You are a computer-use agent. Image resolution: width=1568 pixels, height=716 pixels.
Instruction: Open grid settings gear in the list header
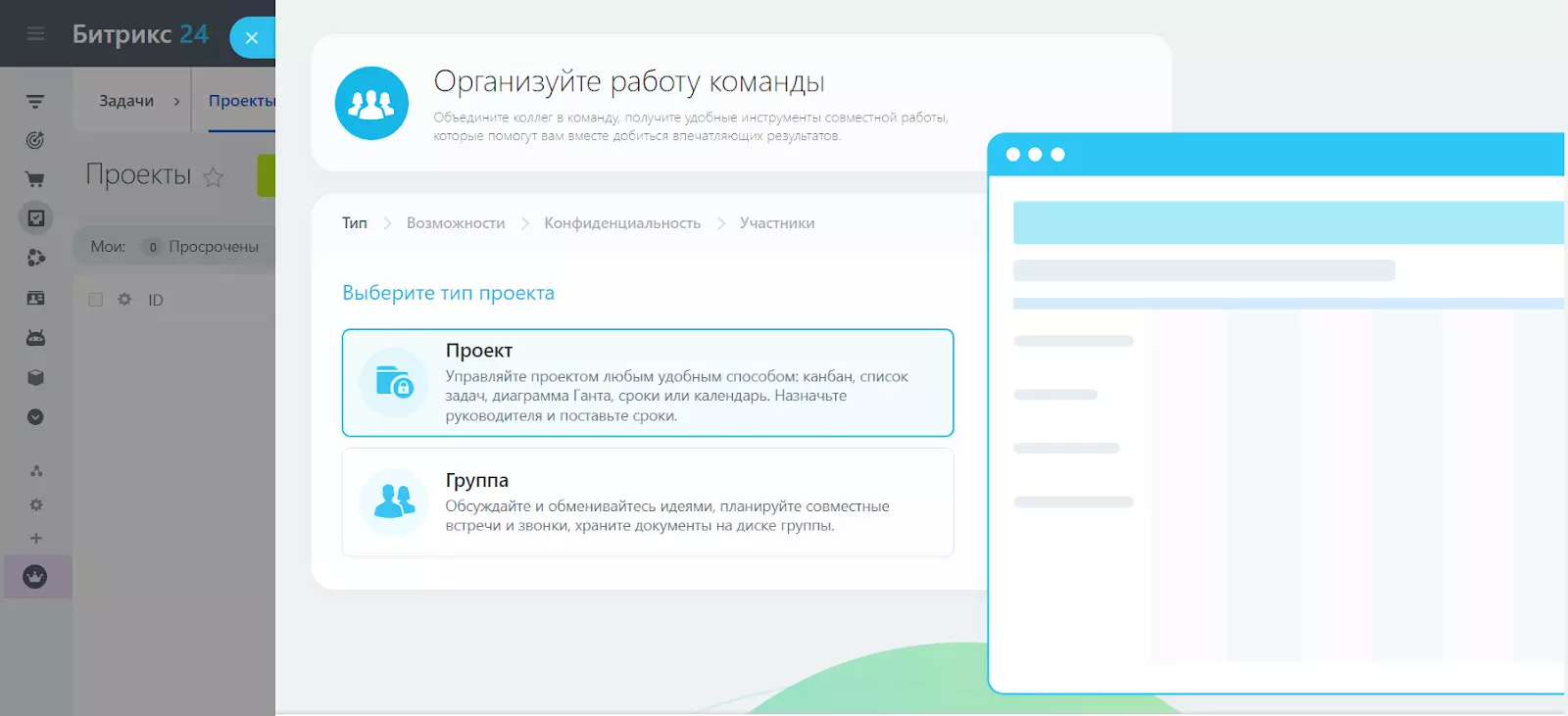pos(124,300)
